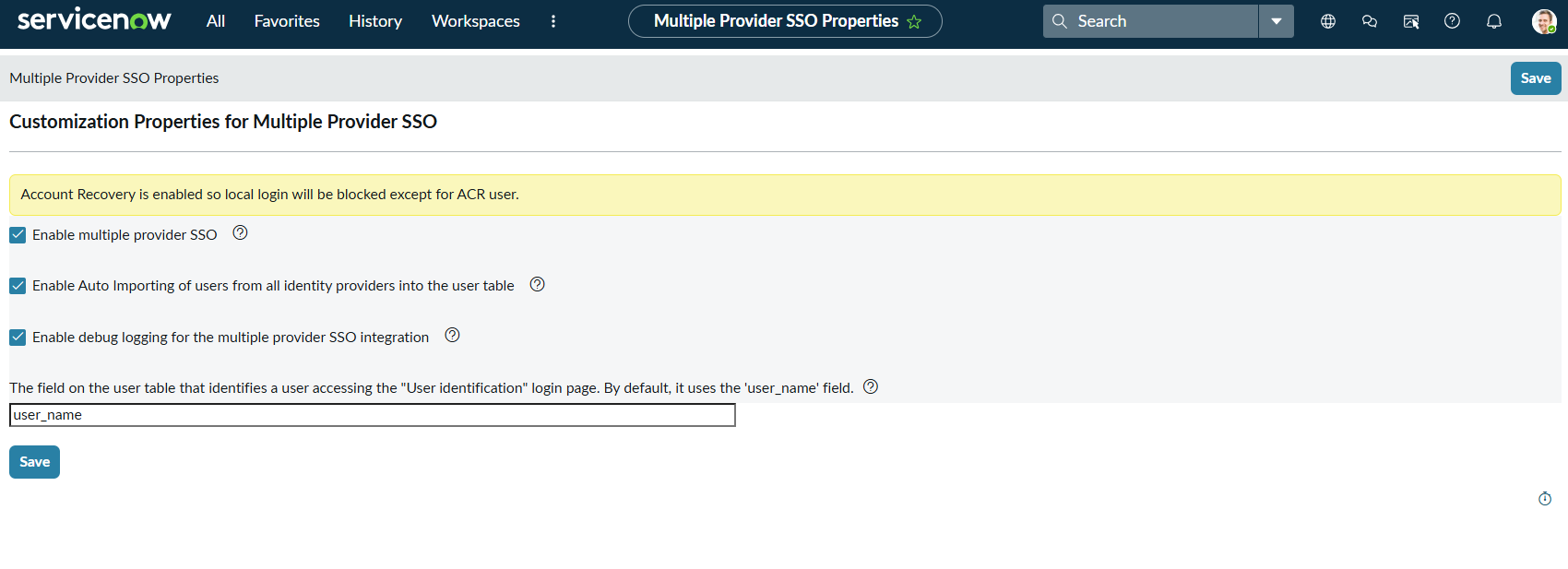
Task: Open the All menu
Action: pos(216,21)
